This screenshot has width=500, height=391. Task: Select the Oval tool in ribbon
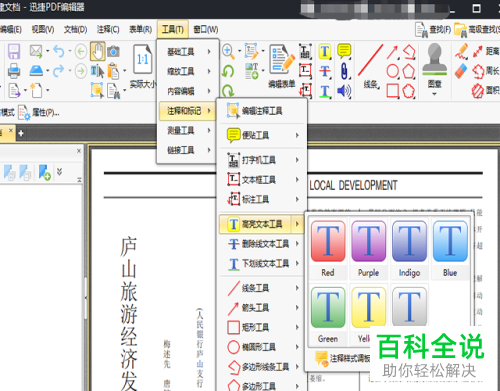tap(393, 71)
